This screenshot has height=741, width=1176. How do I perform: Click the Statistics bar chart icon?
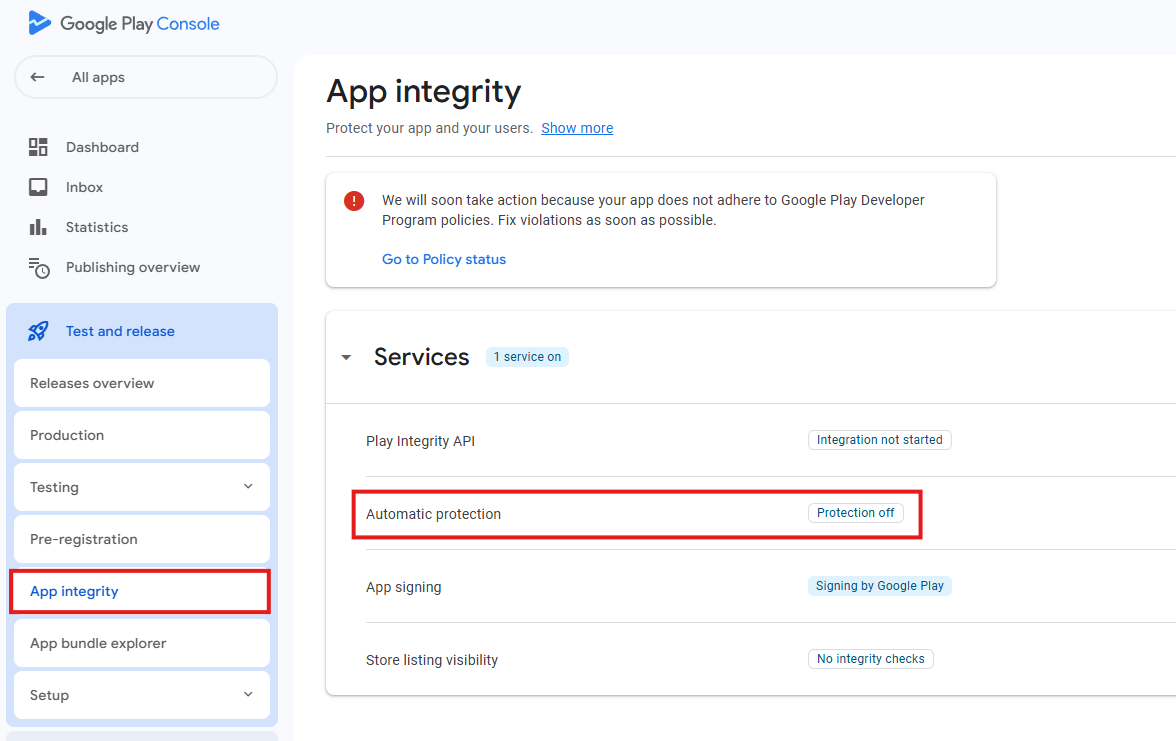click(38, 226)
